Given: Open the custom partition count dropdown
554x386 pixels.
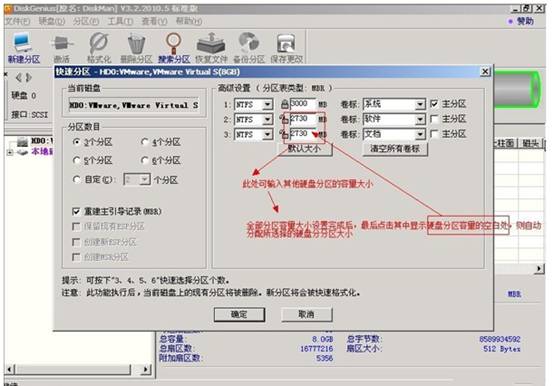Looking at the screenshot, I should (145, 180).
